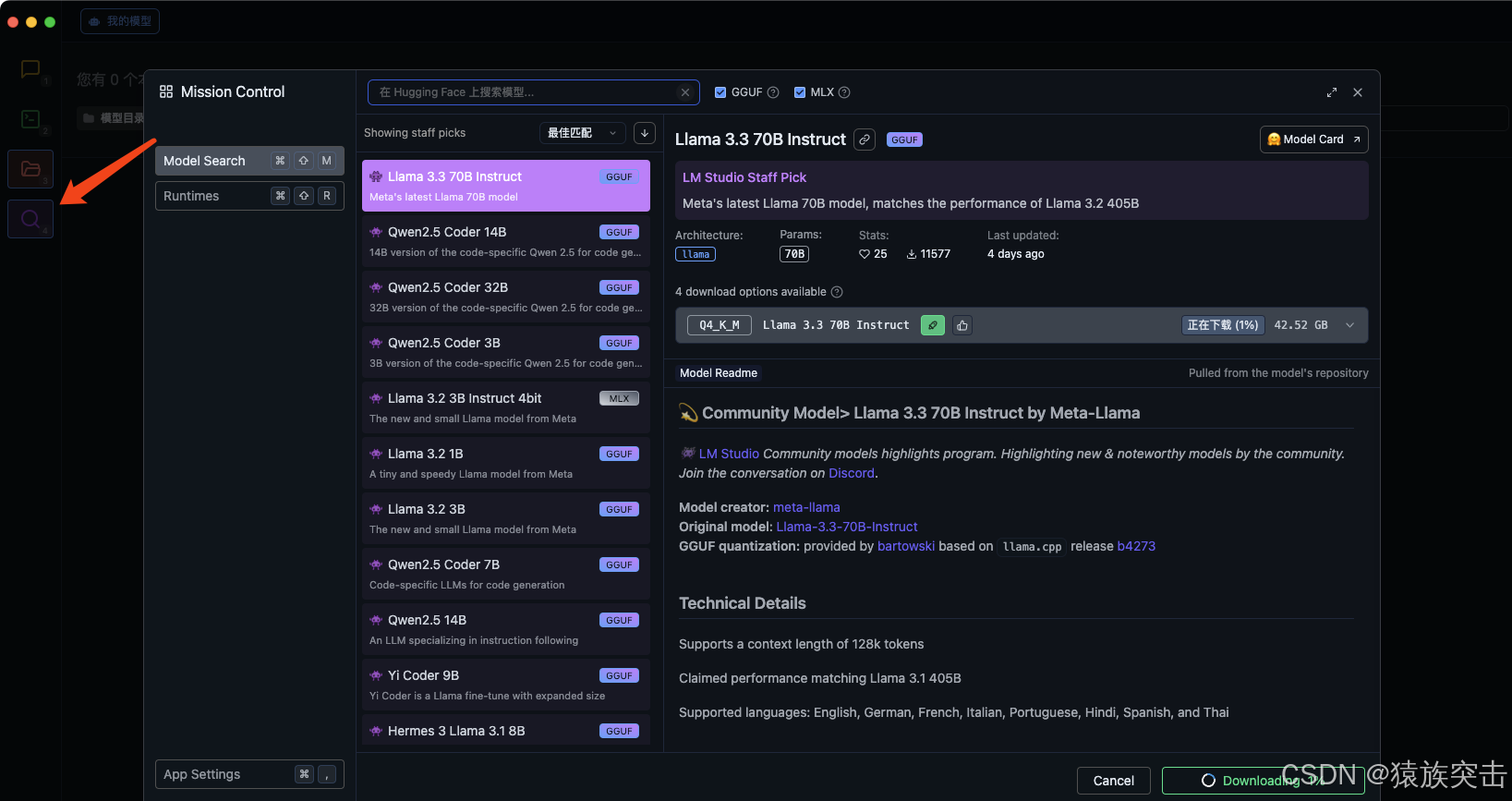
Task: Click the Qwen2.5 Coder 14B model icon
Action: 376,232
